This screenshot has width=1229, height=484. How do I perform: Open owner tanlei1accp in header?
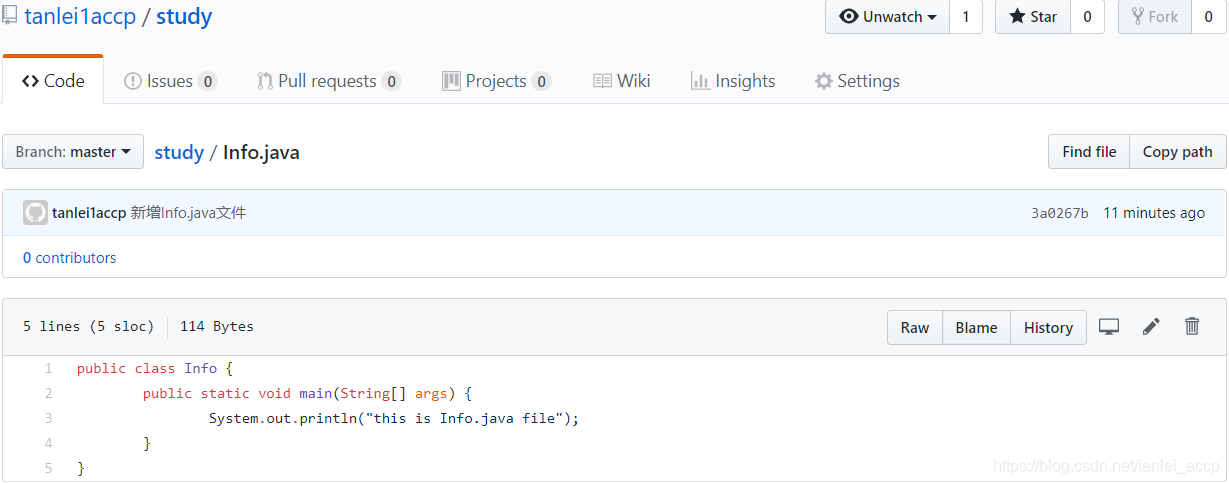tap(80, 16)
